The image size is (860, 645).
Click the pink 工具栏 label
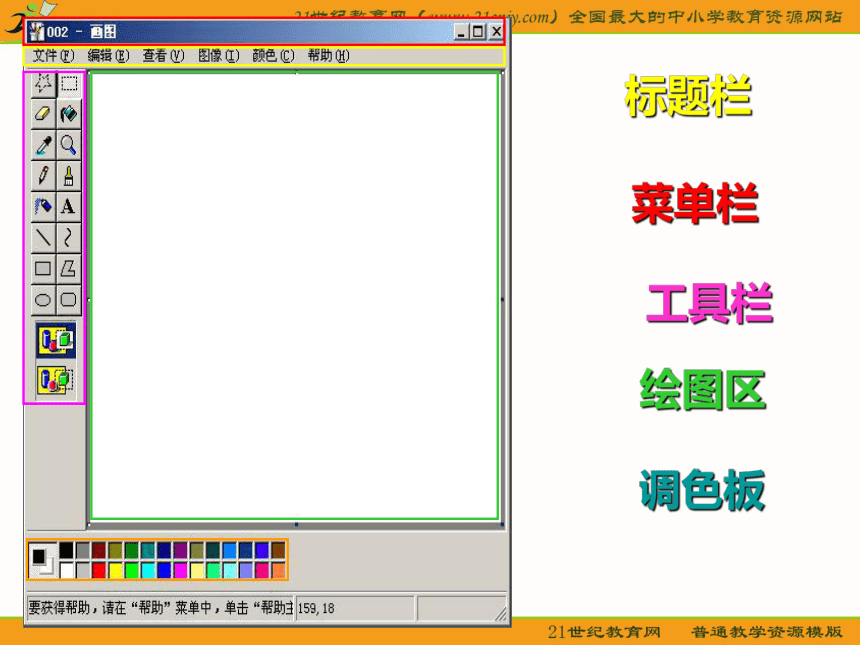click(x=710, y=303)
